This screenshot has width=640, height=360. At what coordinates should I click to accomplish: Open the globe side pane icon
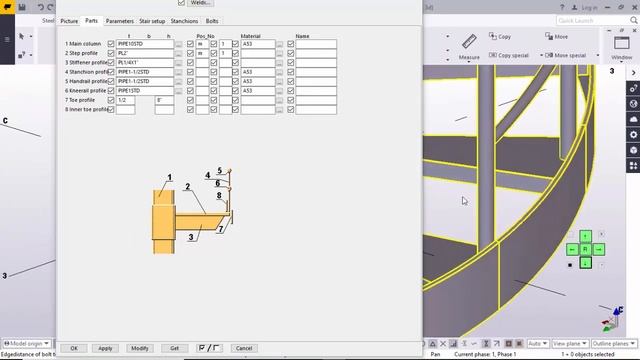633,104
